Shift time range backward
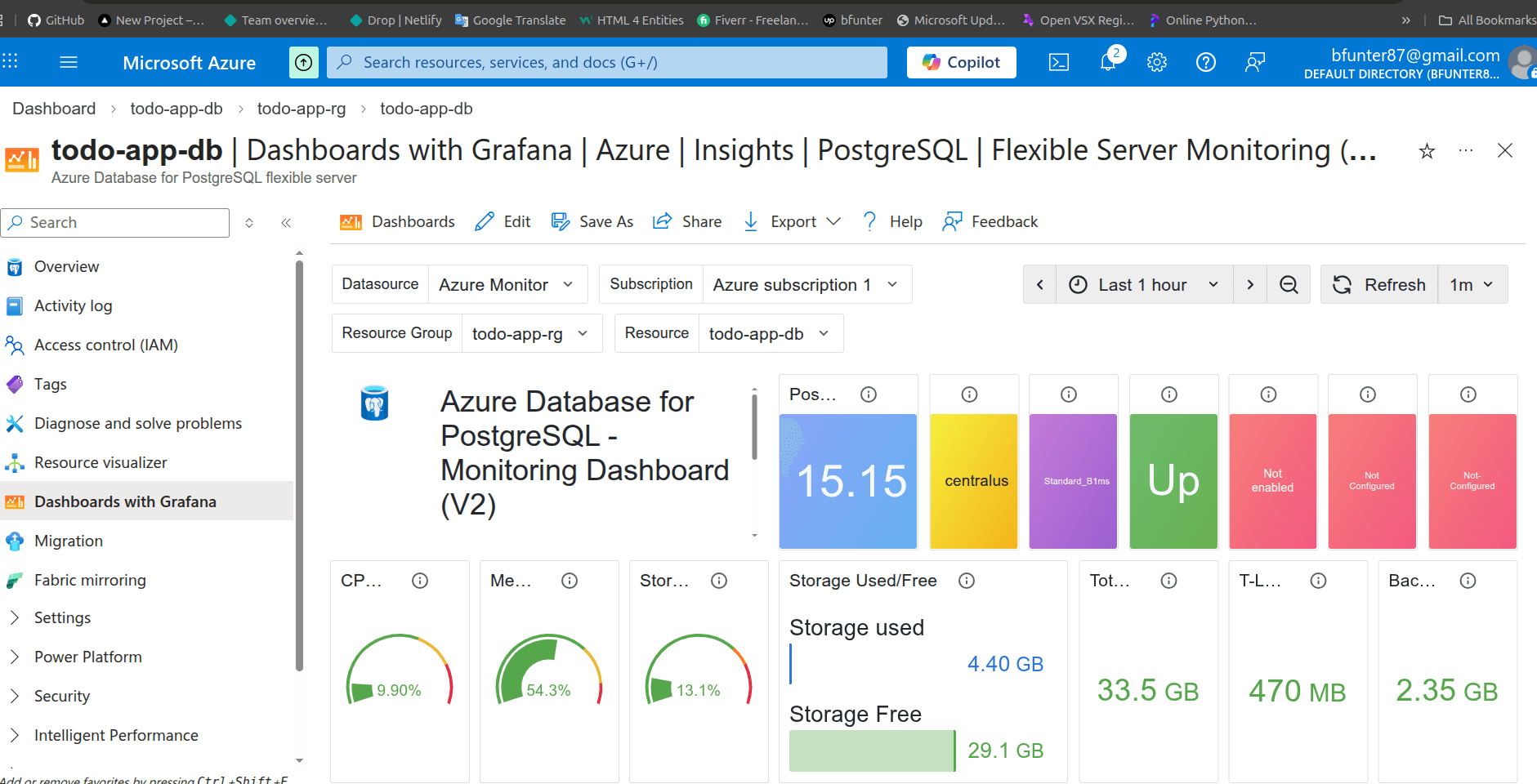1537x784 pixels. tap(1040, 284)
